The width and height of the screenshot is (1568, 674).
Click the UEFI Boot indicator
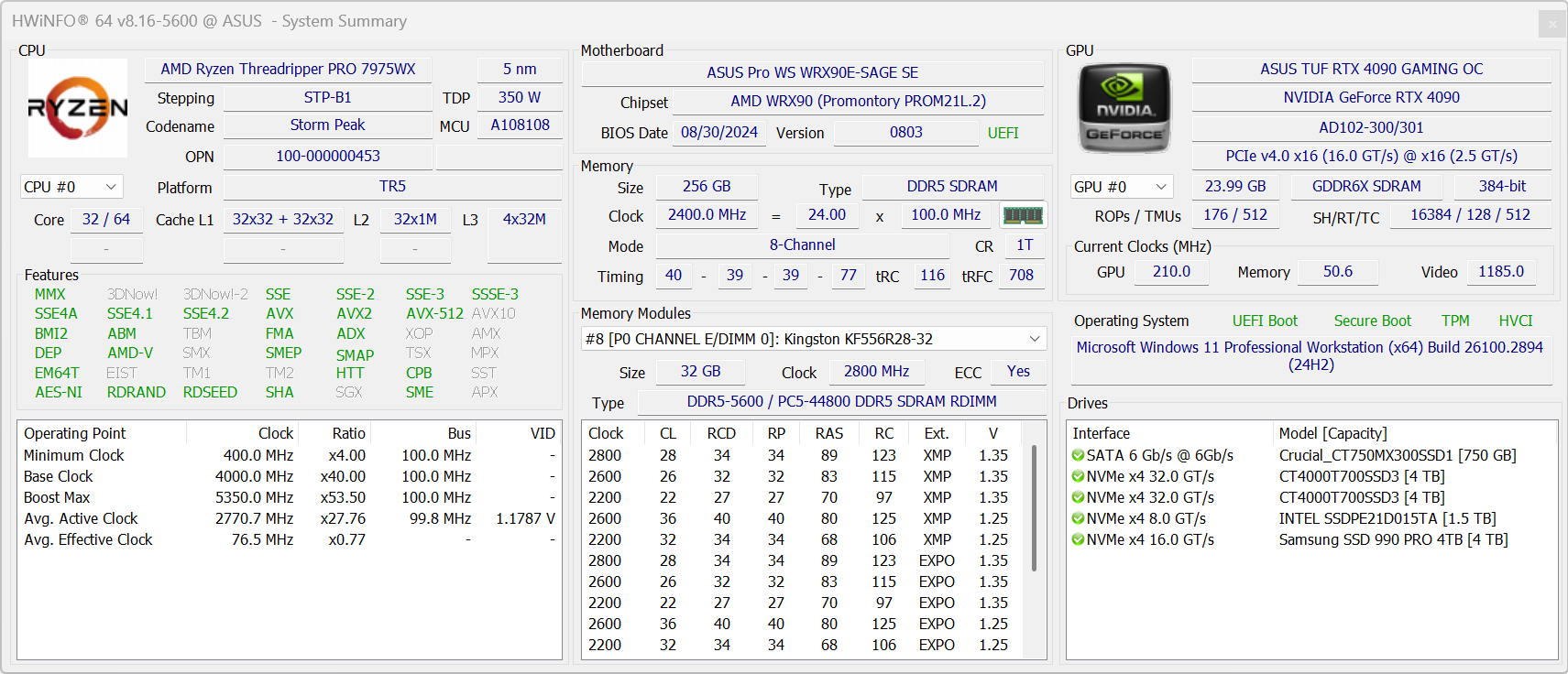(1265, 321)
